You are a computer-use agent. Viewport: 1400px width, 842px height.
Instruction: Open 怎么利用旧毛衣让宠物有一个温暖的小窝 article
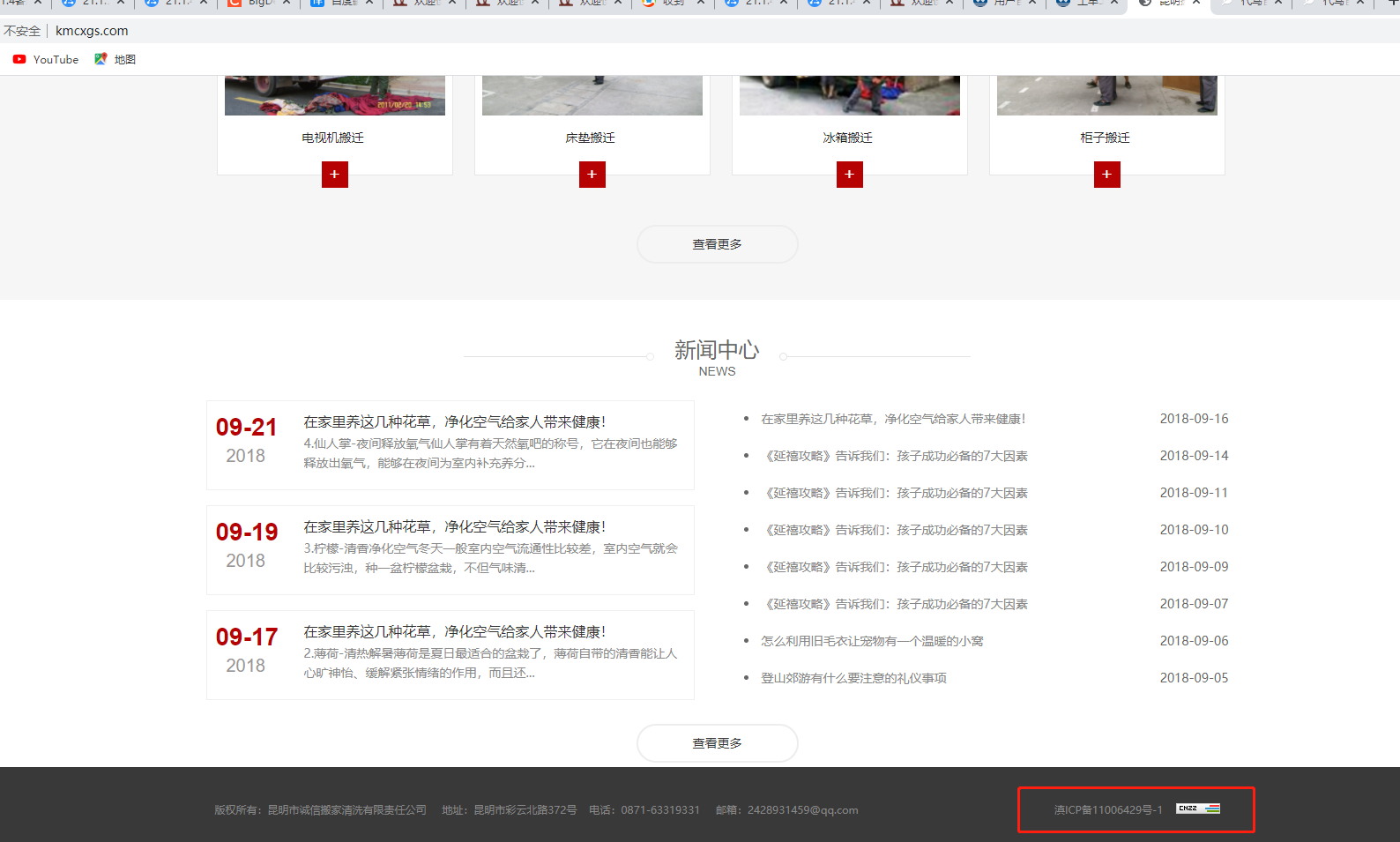pos(872,641)
